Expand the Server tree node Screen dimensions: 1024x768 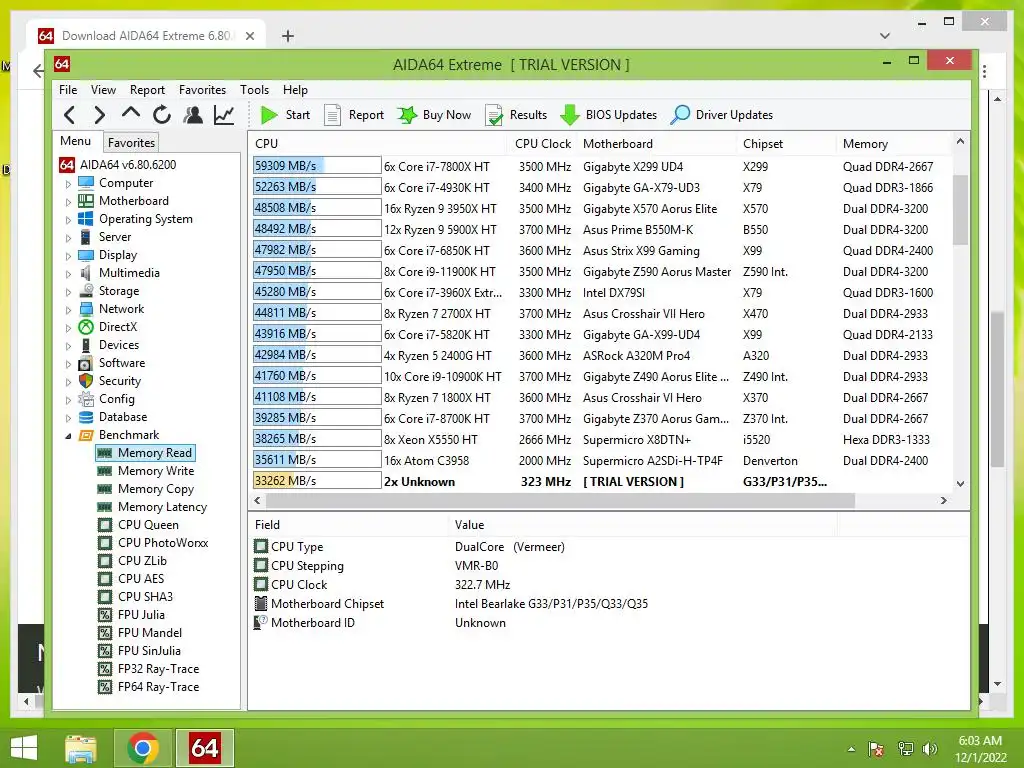coord(68,238)
